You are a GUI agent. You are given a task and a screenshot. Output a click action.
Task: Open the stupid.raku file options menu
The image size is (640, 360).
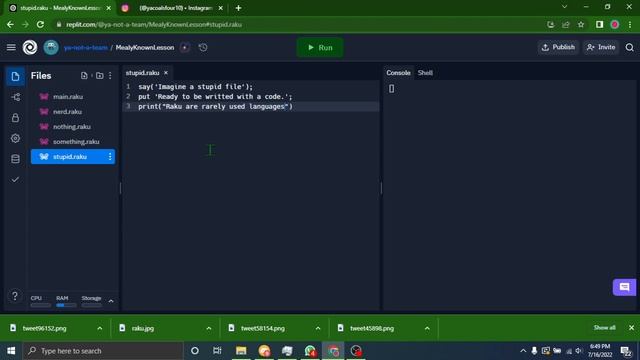pos(110,157)
